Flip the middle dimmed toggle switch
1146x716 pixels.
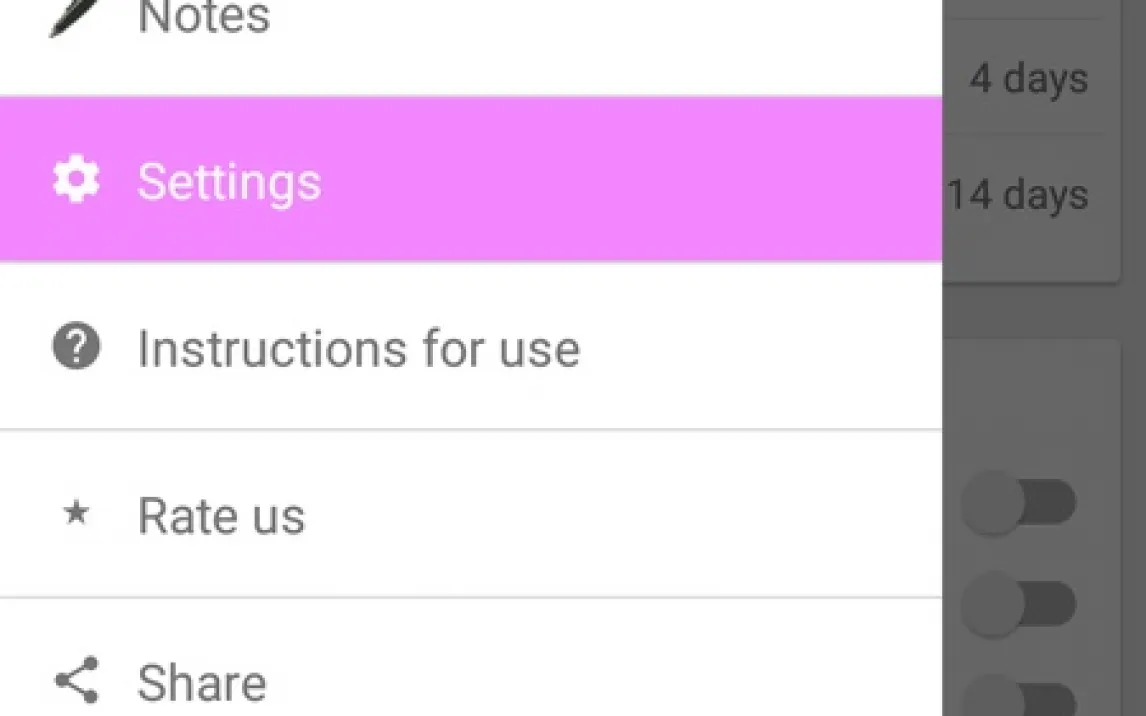(1019, 604)
